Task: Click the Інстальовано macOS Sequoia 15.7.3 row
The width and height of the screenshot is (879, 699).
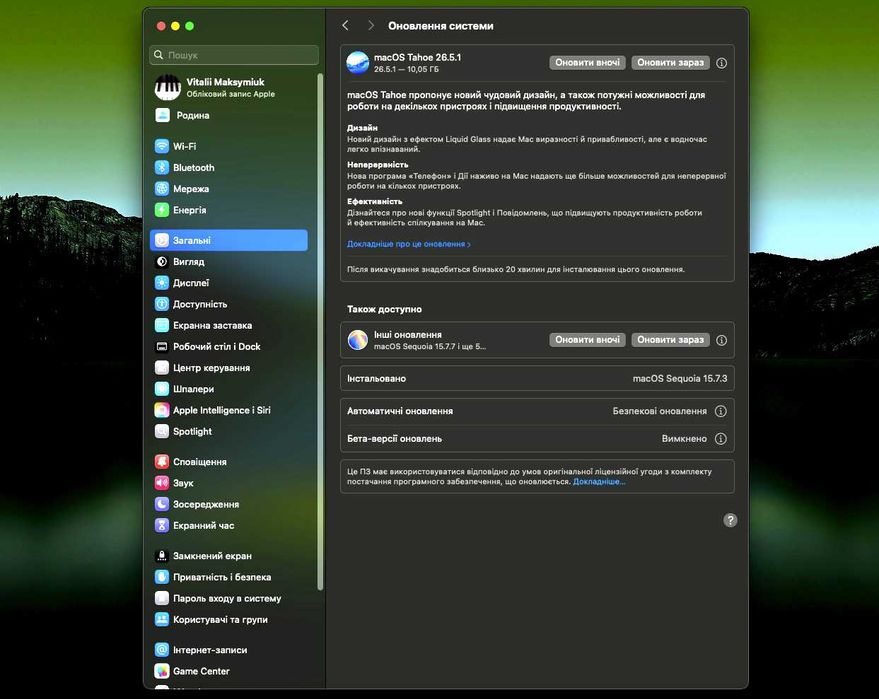Action: [537, 378]
